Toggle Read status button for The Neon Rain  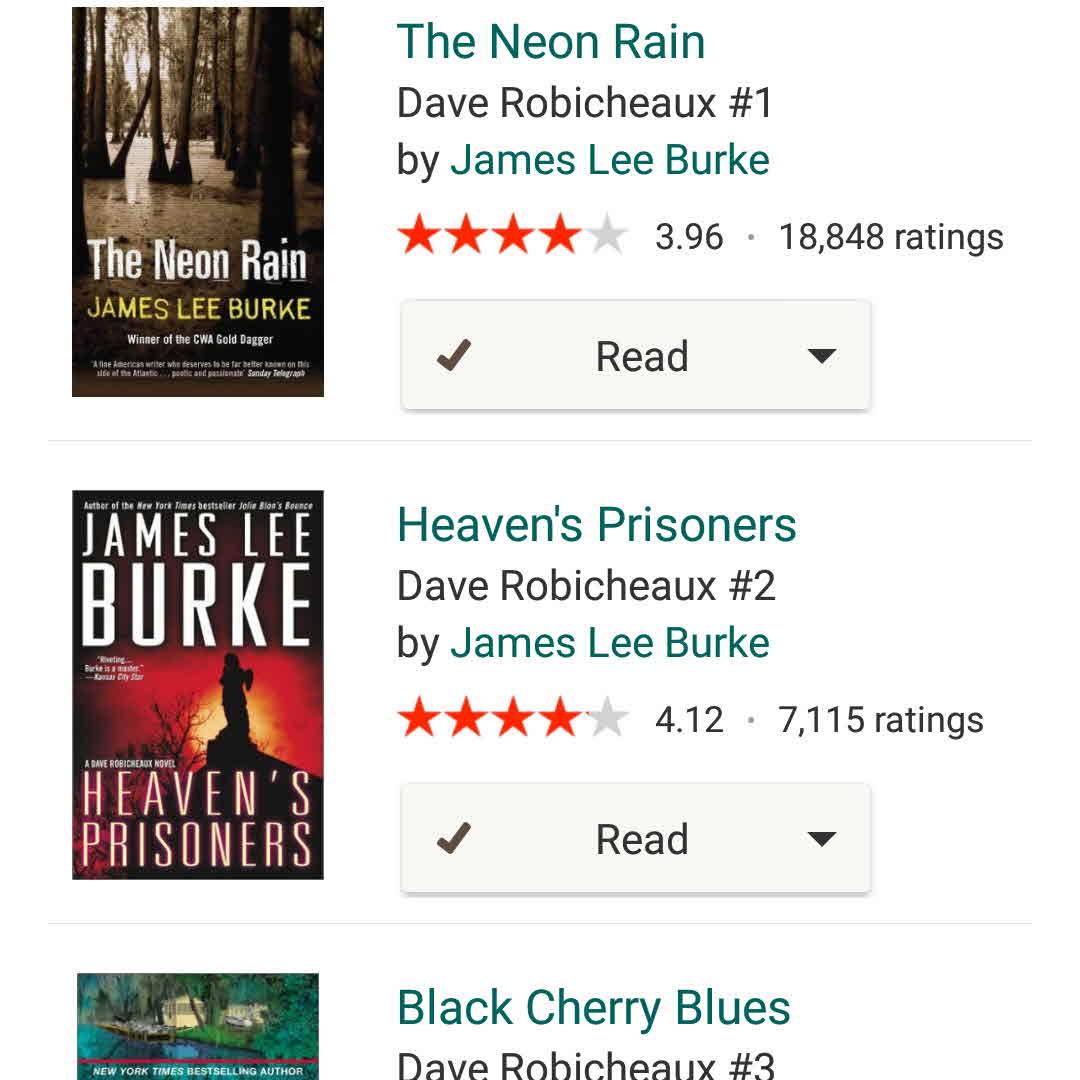[x=641, y=356]
